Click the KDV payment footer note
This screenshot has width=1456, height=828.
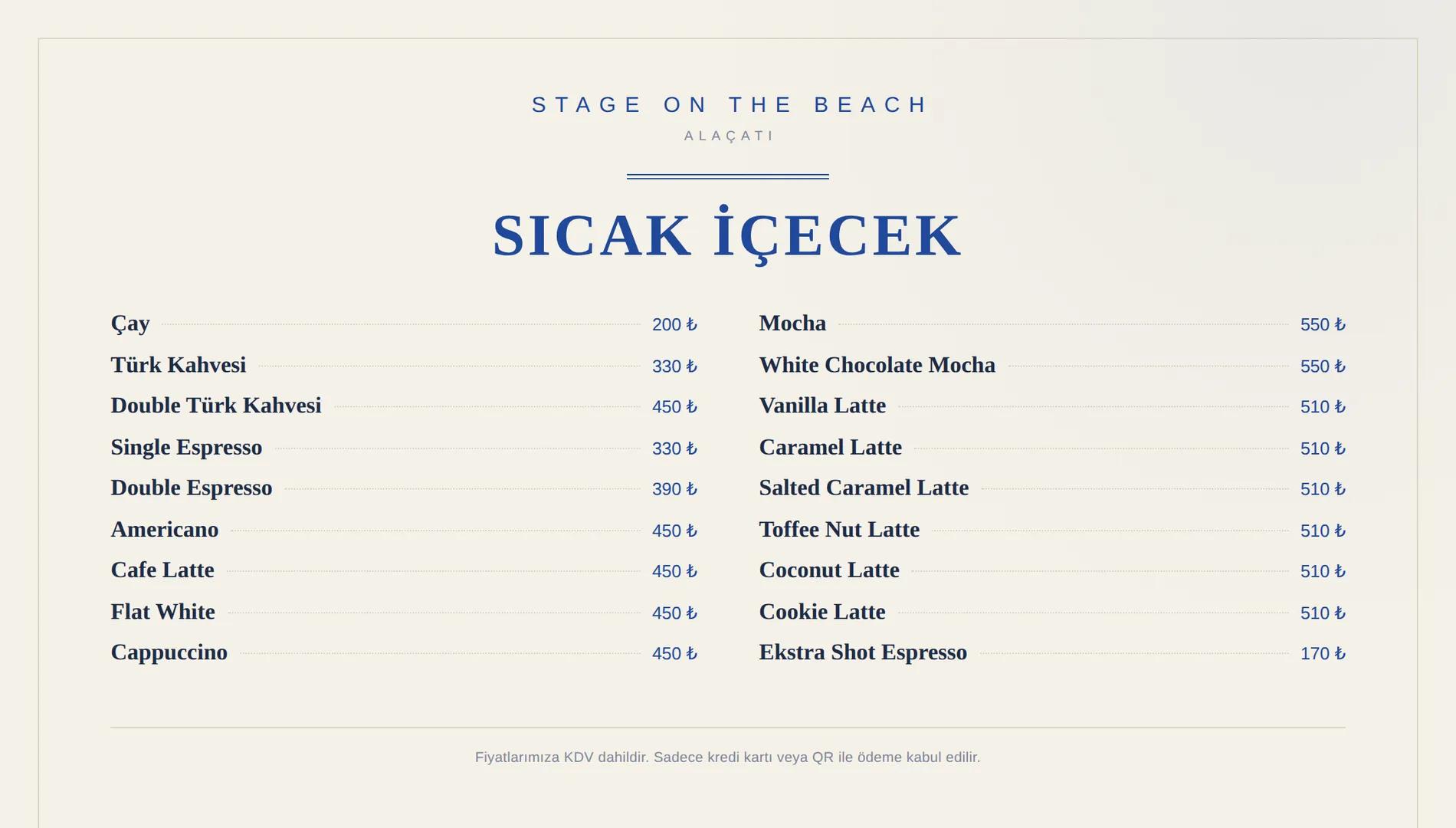[x=727, y=757]
